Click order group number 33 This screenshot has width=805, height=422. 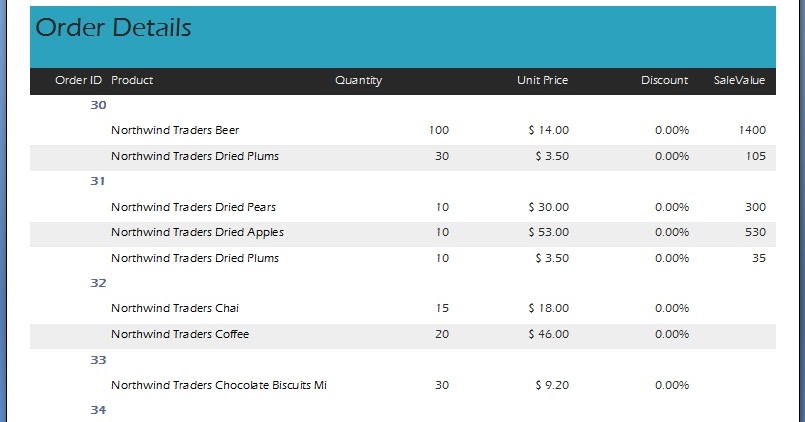(x=98, y=359)
